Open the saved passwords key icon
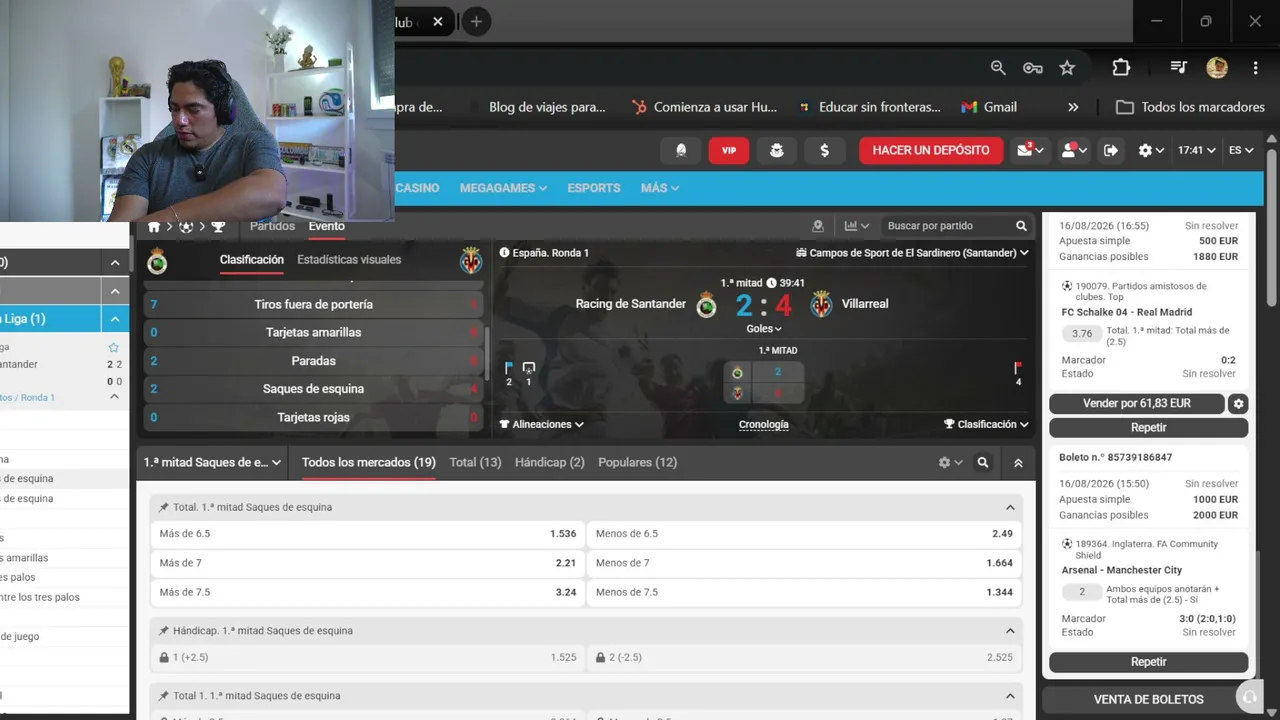This screenshot has width=1280, height=720. (1032, 68)
